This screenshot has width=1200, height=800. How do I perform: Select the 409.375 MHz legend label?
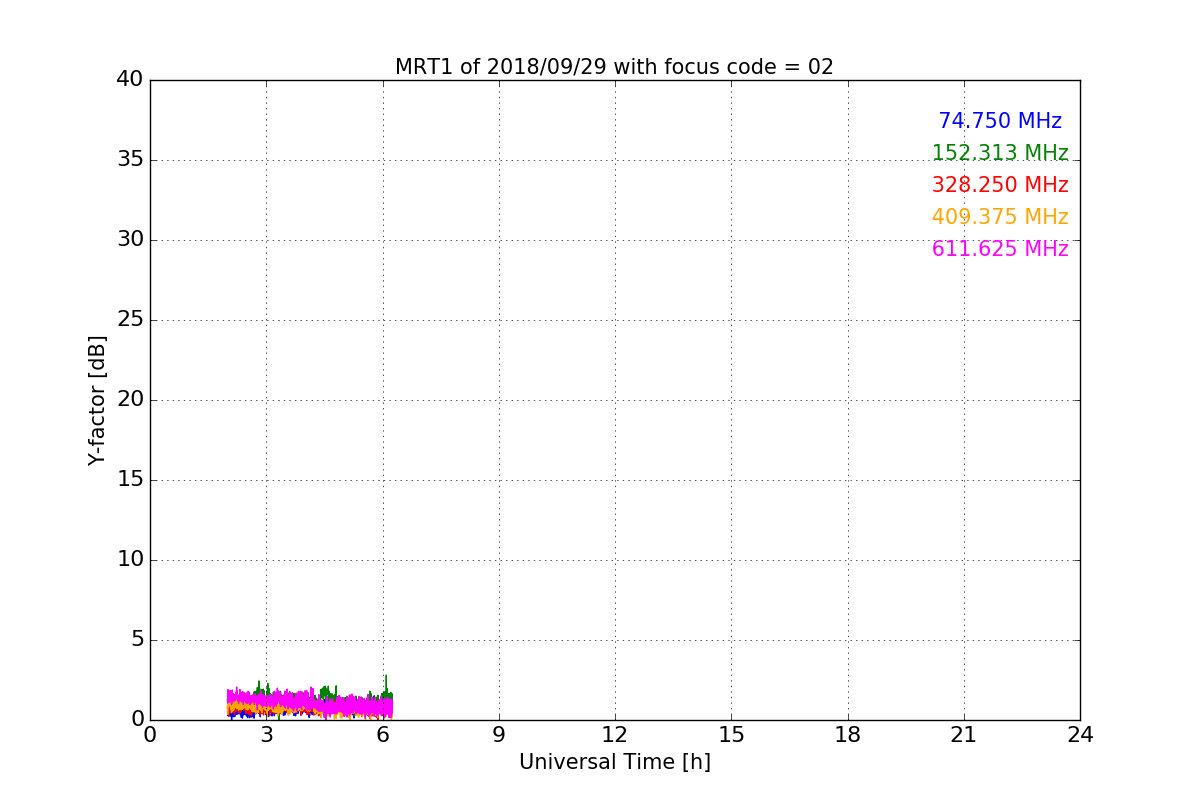(x=1000, y=217)
